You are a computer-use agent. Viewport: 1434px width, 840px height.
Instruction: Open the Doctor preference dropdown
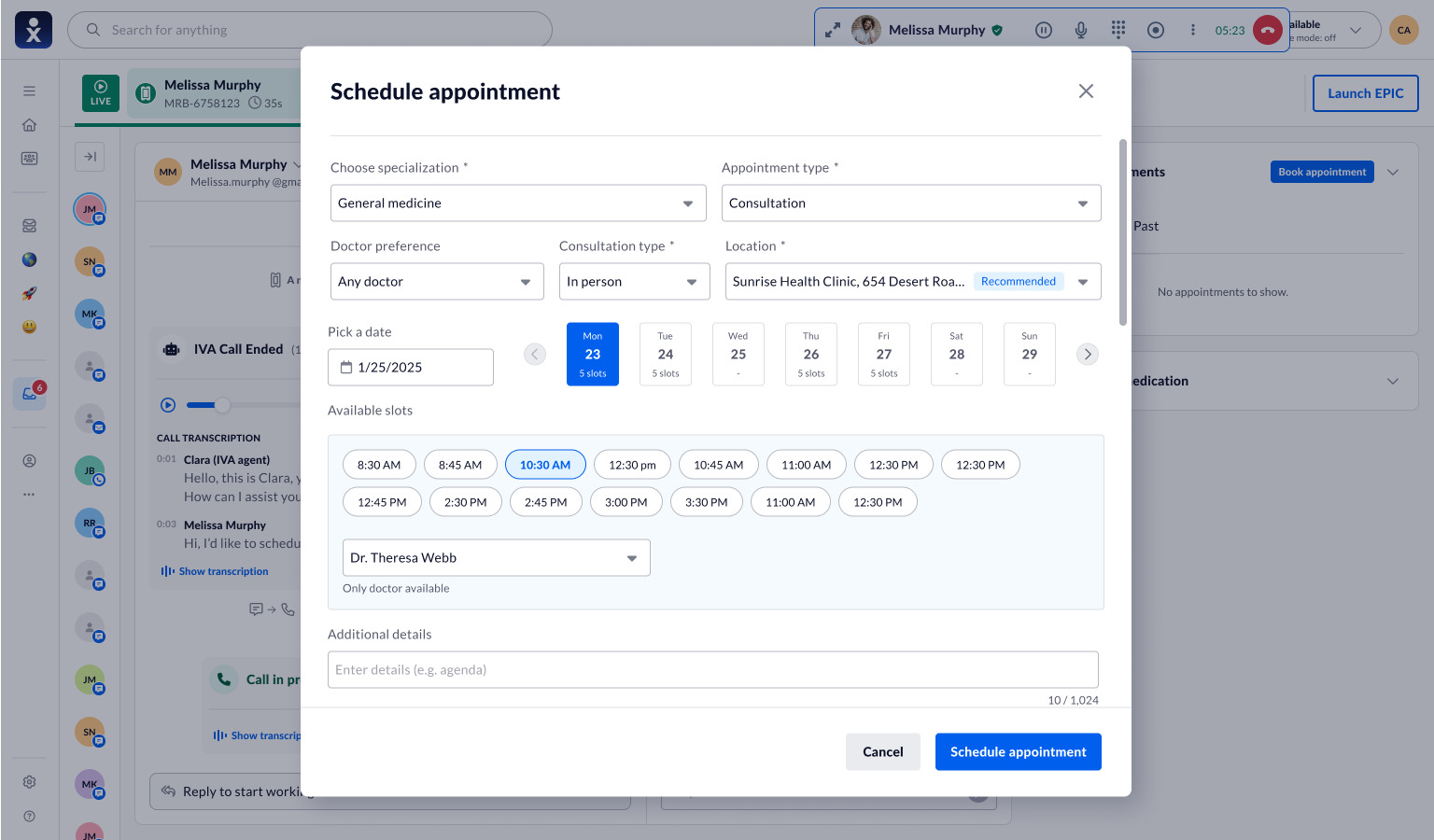tap(437, 282)
